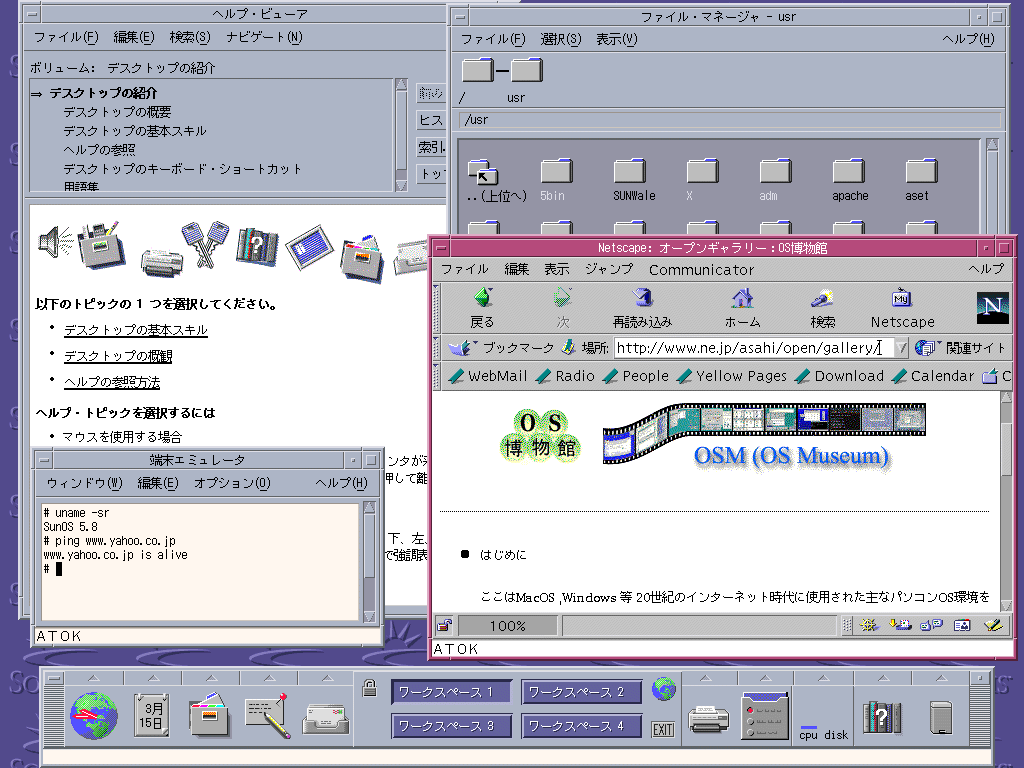Open the ブックマーク bookmarks dropdown in Netscape
The image size is (1024, 768).
click(x=501, y=347)
